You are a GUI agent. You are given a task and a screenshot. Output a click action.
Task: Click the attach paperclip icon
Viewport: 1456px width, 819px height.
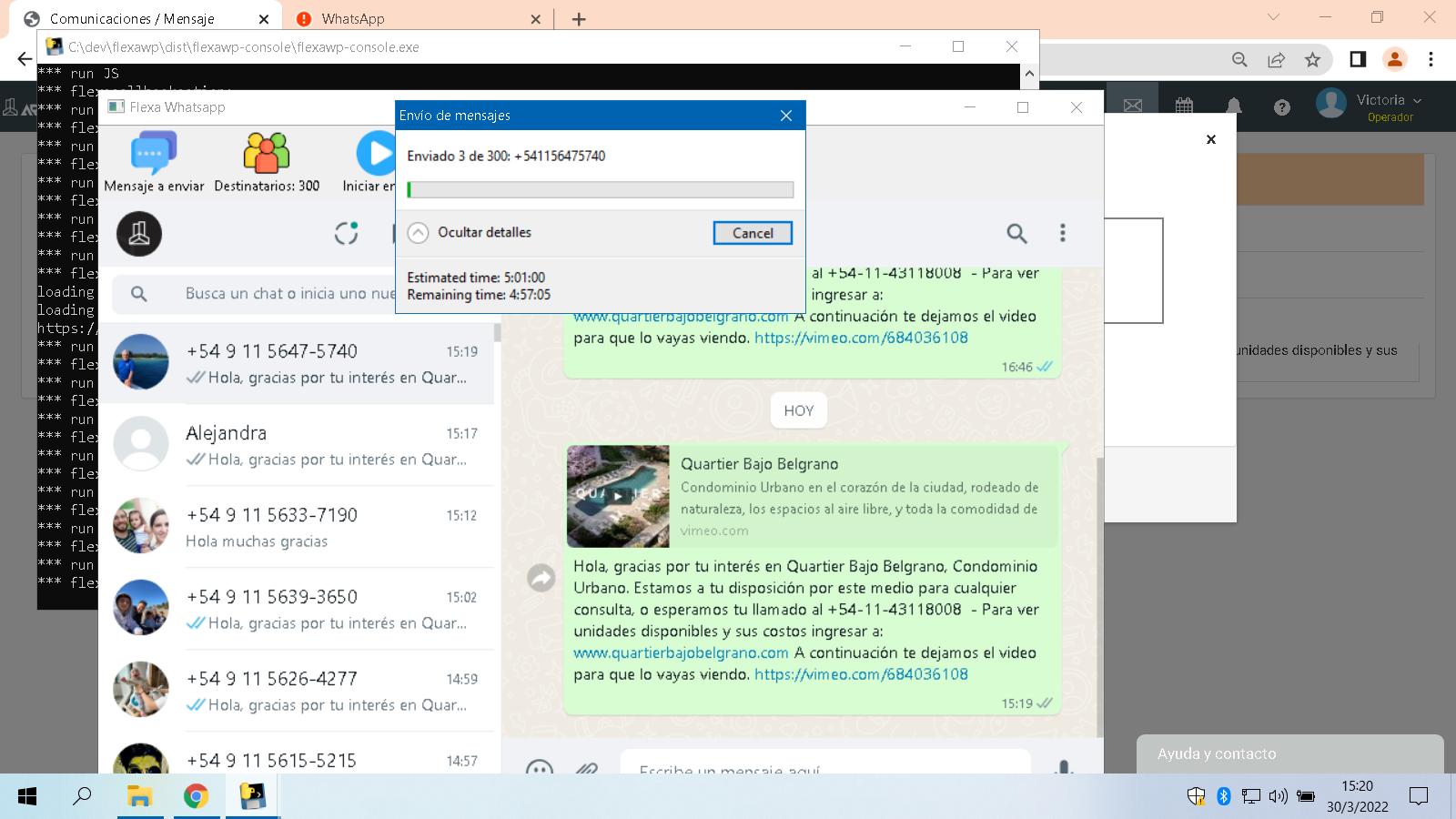(x=587, y=767)
